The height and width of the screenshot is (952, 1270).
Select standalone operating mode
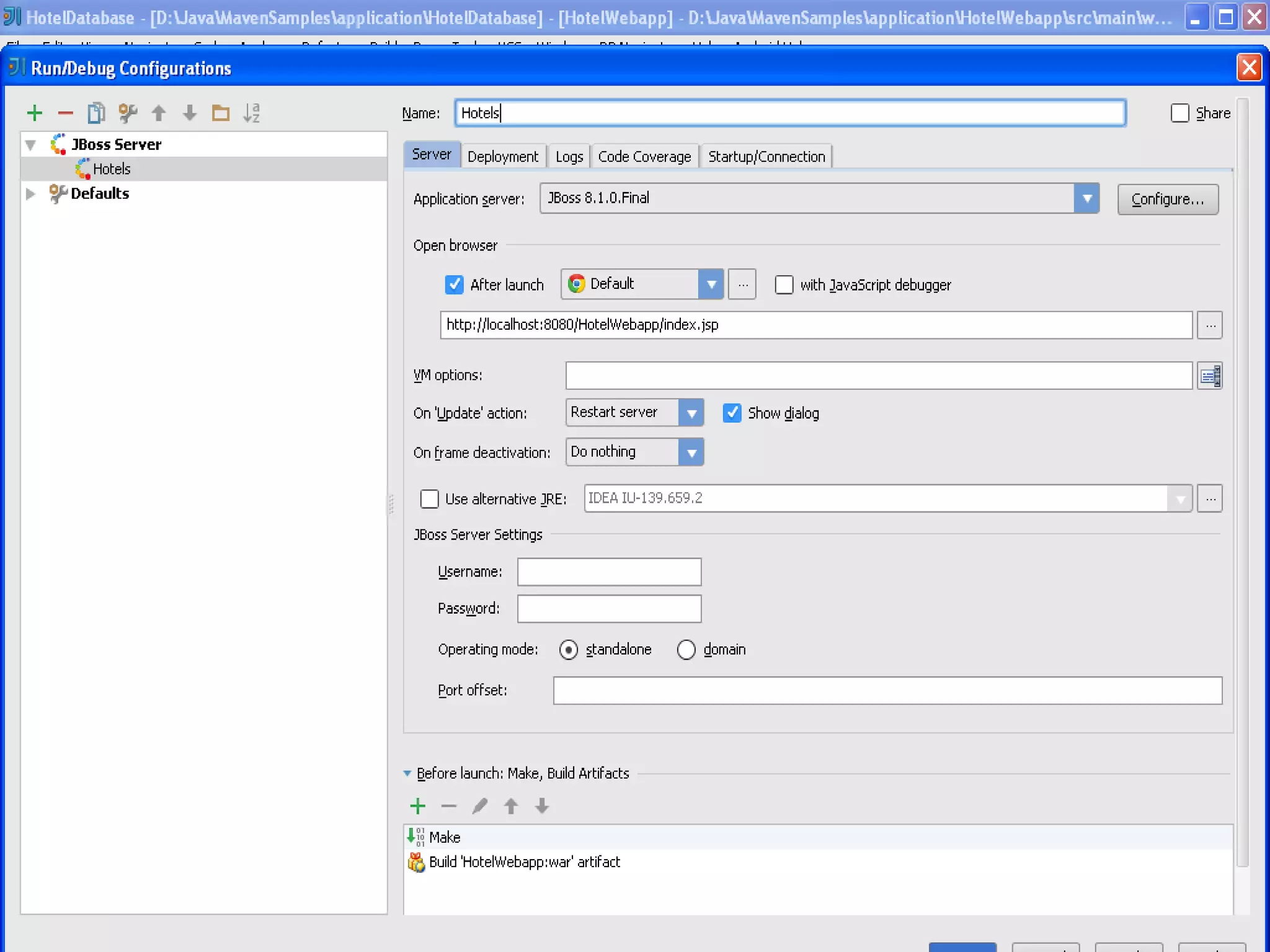coord(569,650)
